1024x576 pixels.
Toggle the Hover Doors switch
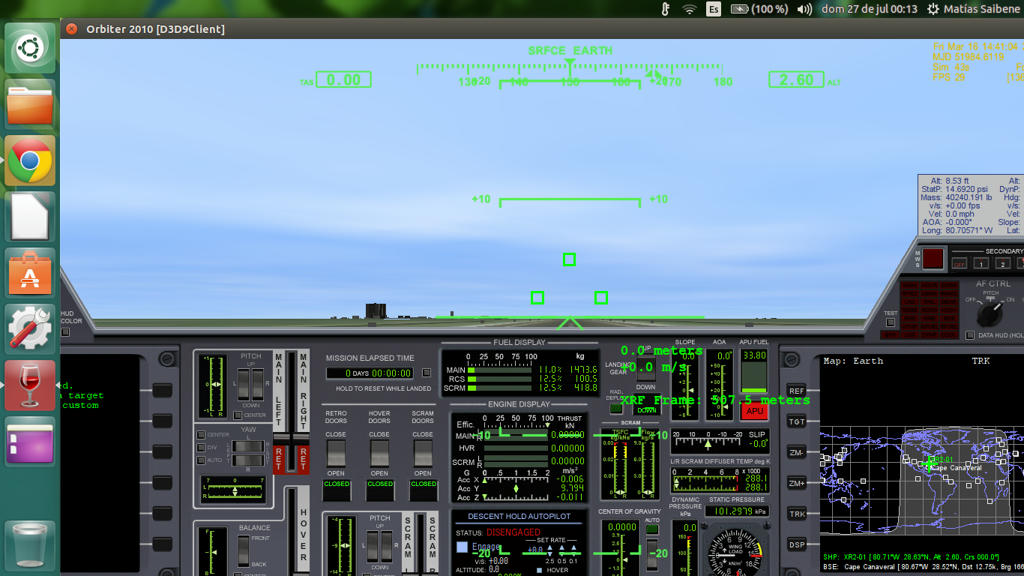[x=379, y=453]
